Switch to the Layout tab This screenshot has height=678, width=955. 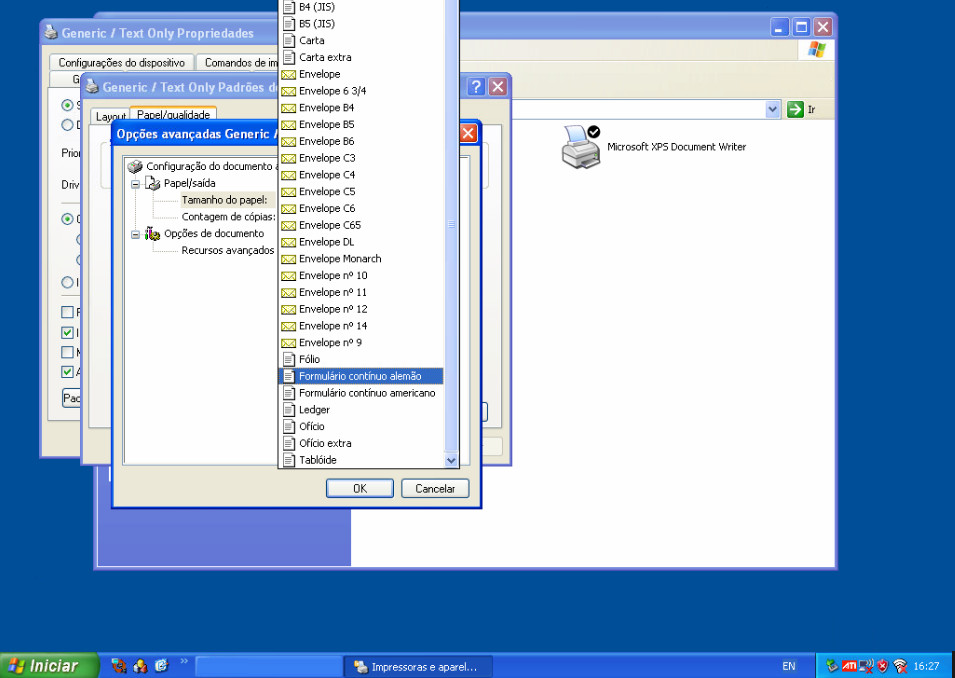pos(110,116)
